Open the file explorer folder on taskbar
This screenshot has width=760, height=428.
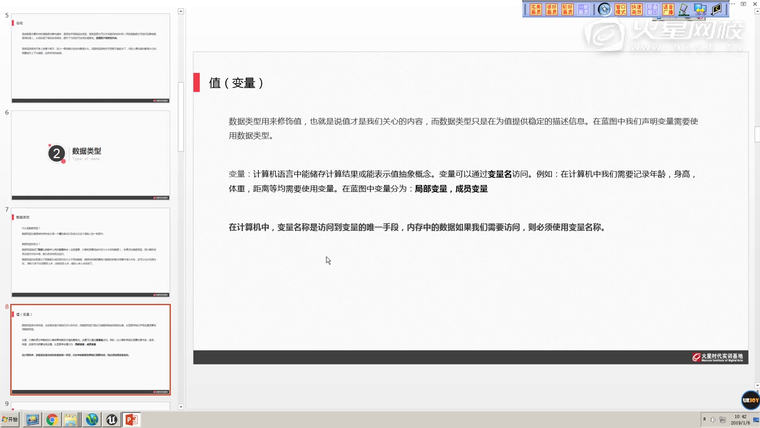coord(71,419)
